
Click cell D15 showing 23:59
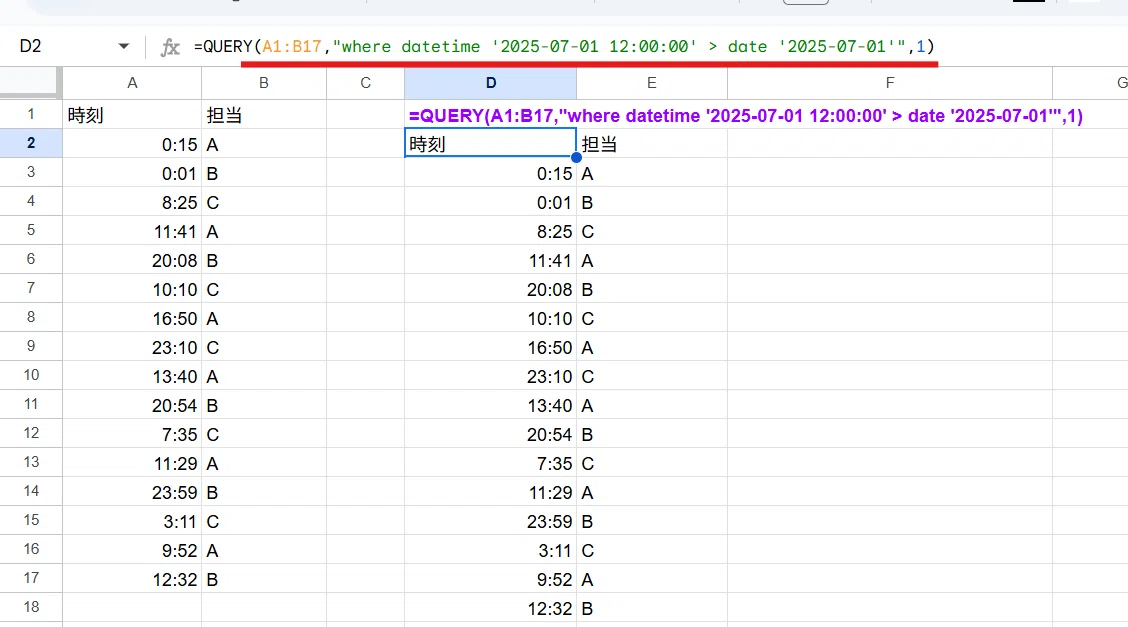tap(491, 521)
